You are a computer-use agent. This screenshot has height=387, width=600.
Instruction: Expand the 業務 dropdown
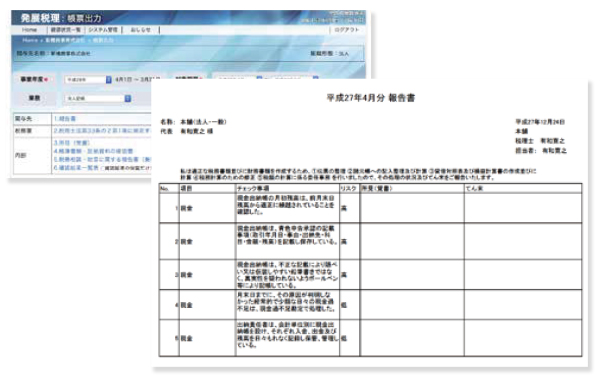point(98,99)
